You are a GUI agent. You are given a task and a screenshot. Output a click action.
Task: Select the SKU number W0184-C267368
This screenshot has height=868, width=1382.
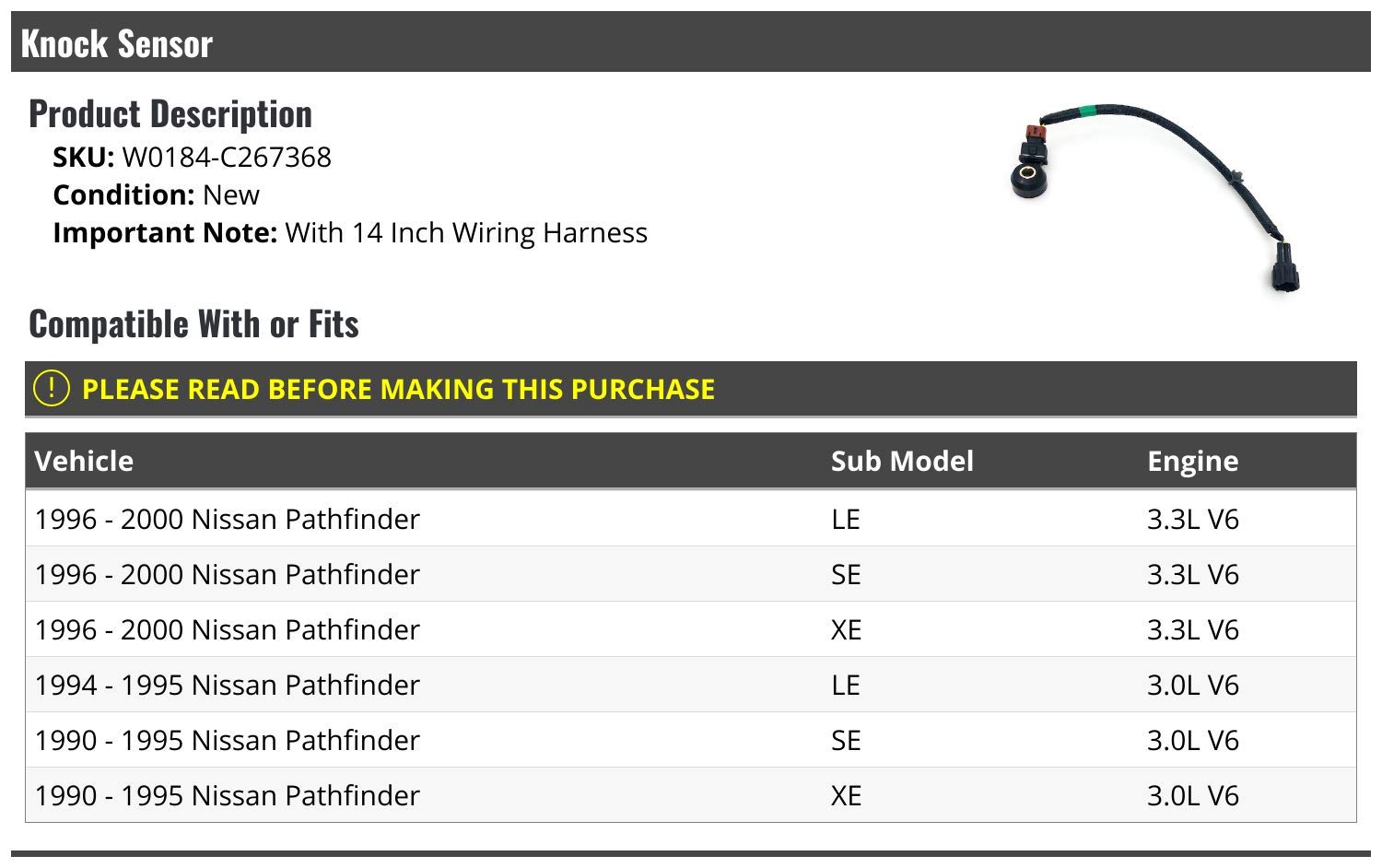(x=227, y=158)
